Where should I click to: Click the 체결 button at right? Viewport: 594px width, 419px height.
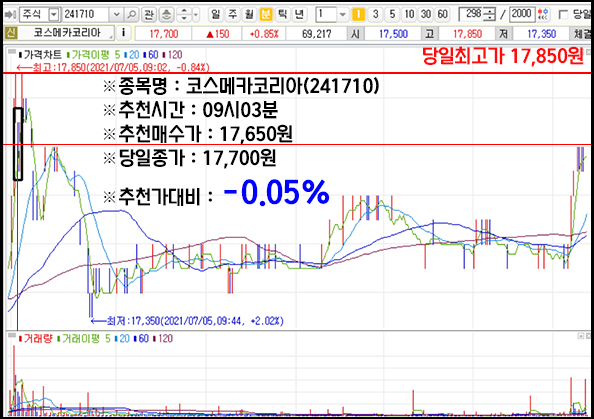pos(582,34)
